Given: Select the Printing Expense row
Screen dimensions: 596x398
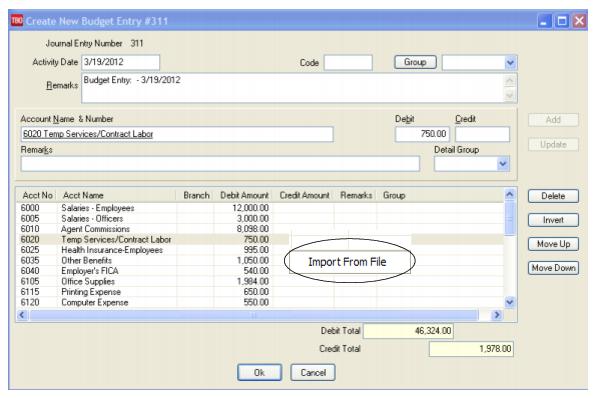Looking at the screenshot, I should pyautogui.click(x=260, y=292).
